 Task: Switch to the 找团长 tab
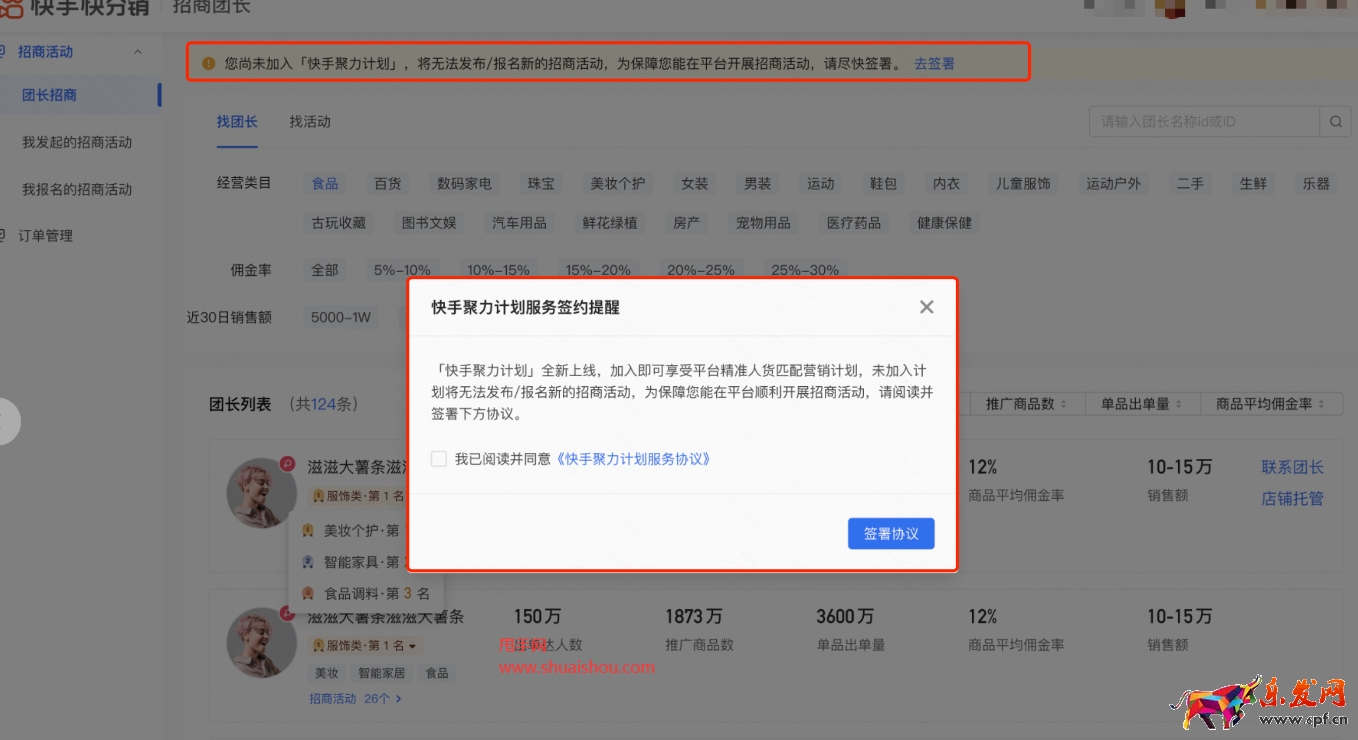click(x=237, y=122)
